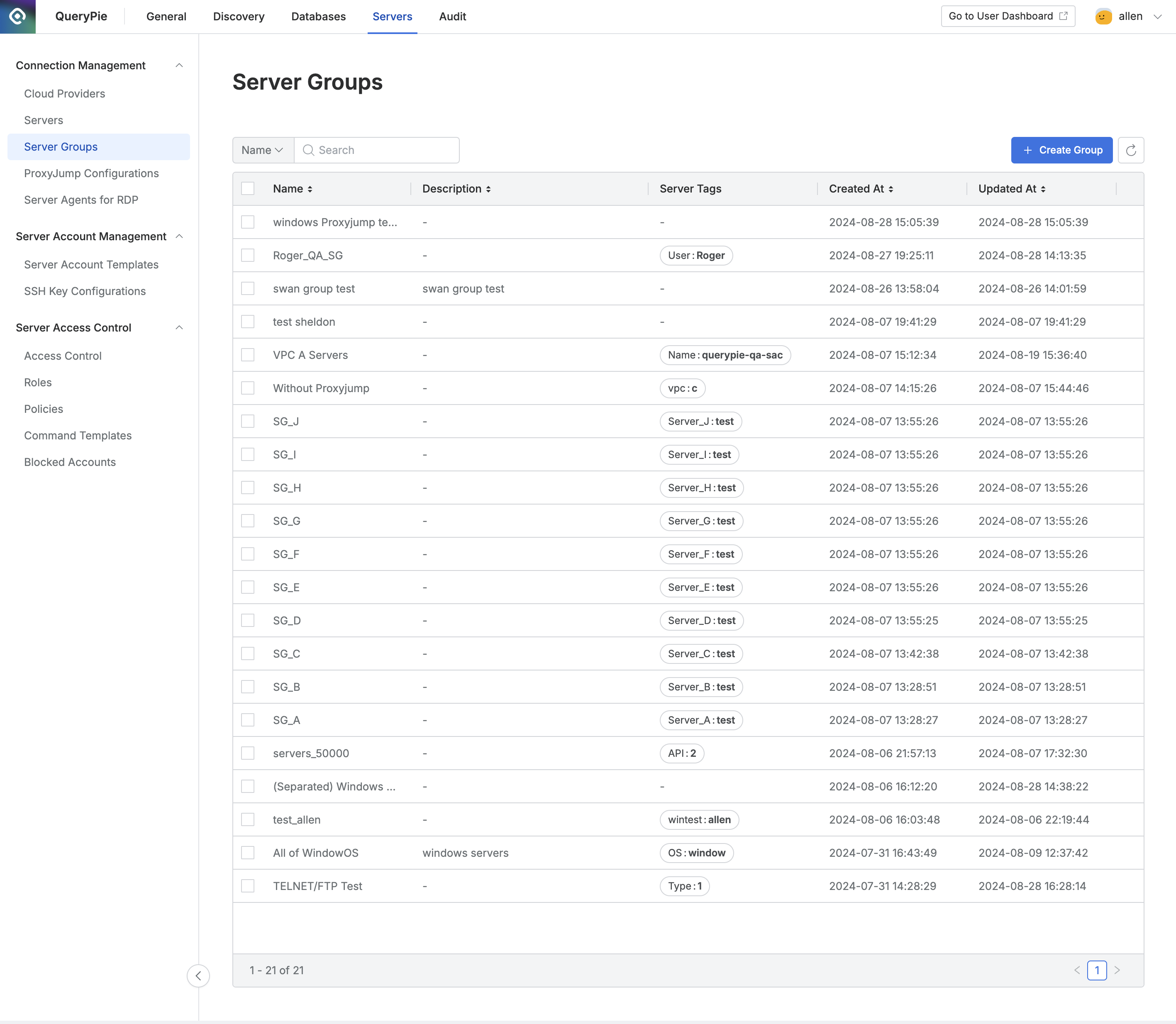This screenshot has width=1176, height=1024.
Task: Open the Audit top menu
Action: [452, 17]
